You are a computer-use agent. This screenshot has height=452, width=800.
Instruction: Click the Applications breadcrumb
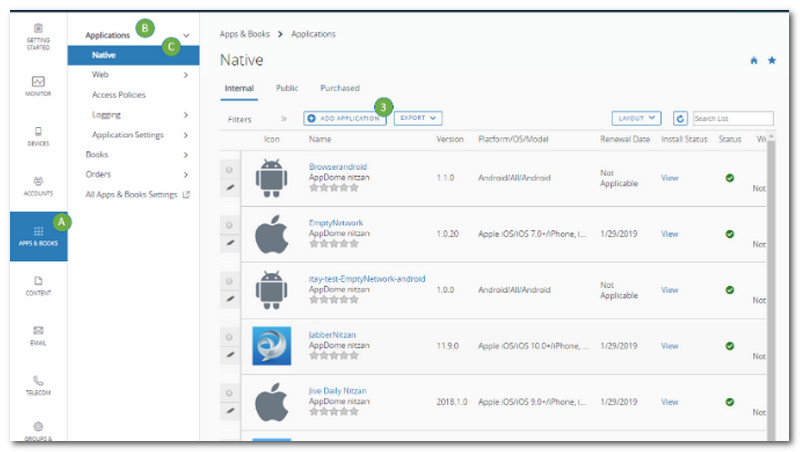tap(313, 34)
